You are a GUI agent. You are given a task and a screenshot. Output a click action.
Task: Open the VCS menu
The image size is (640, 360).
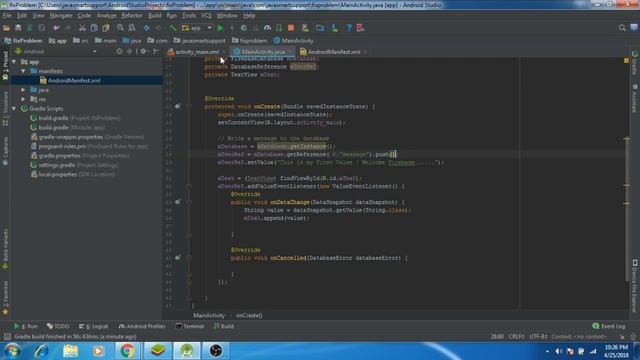(x=206, y=16)
